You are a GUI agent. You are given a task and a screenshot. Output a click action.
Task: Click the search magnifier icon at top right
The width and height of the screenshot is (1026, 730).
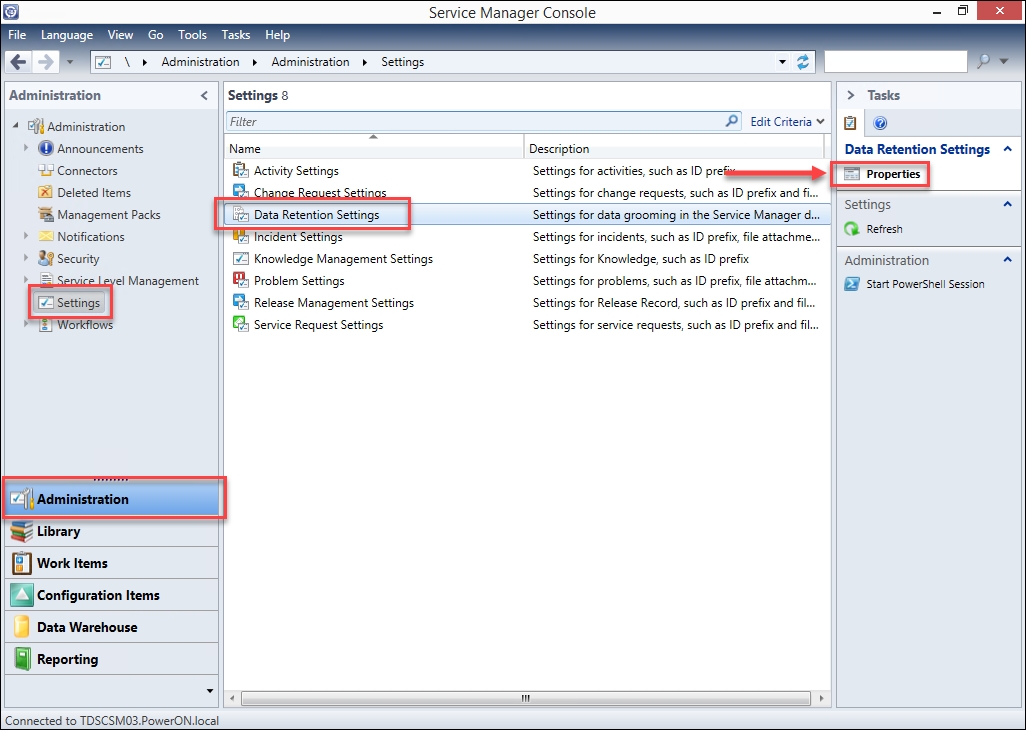[x=983, y=61]
